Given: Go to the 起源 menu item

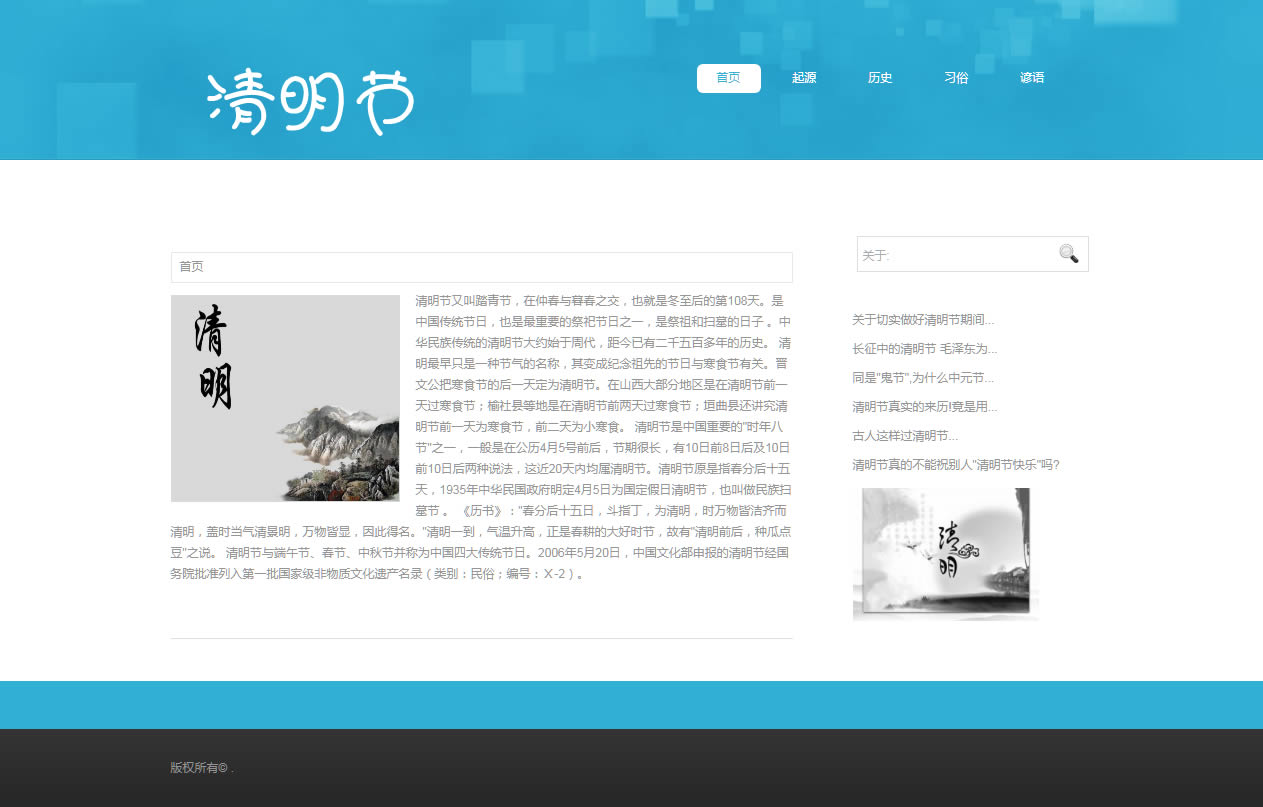Looking at the screenshot, I should point(804,78).
